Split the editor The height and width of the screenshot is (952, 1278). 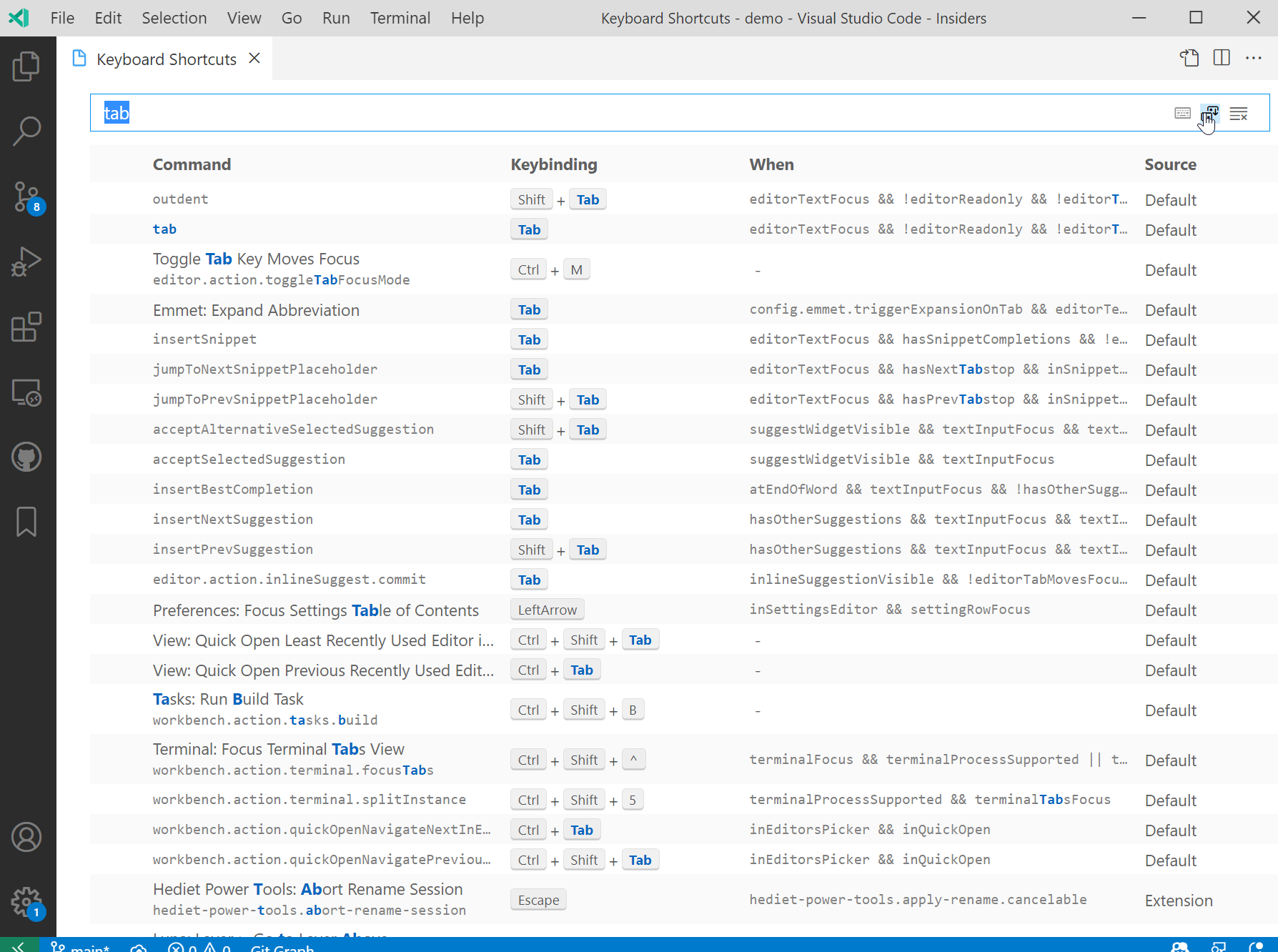(x=1222, y=59)
